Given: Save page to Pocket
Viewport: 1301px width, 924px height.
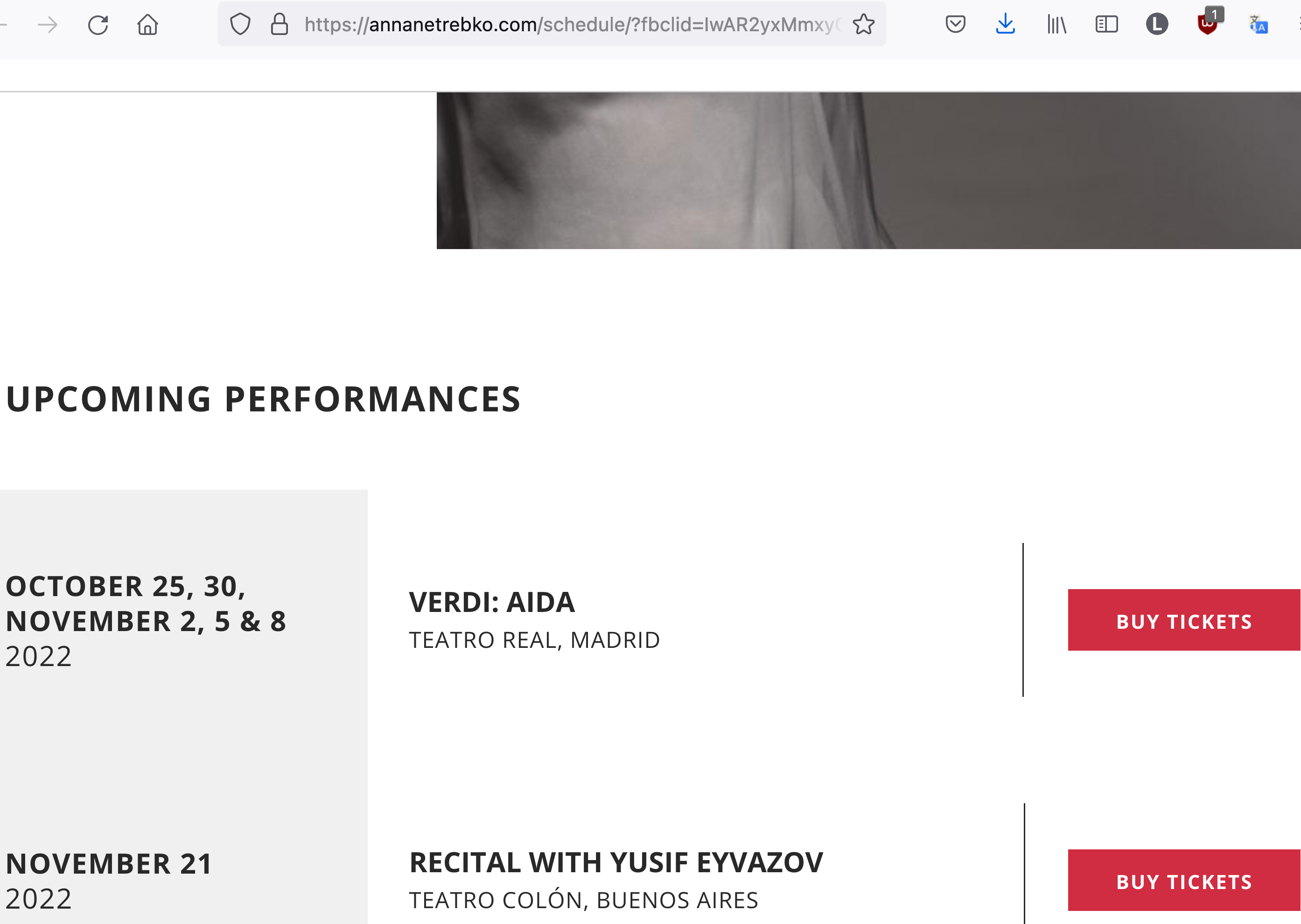Looking at the screenshot, I should pos(955,24).
